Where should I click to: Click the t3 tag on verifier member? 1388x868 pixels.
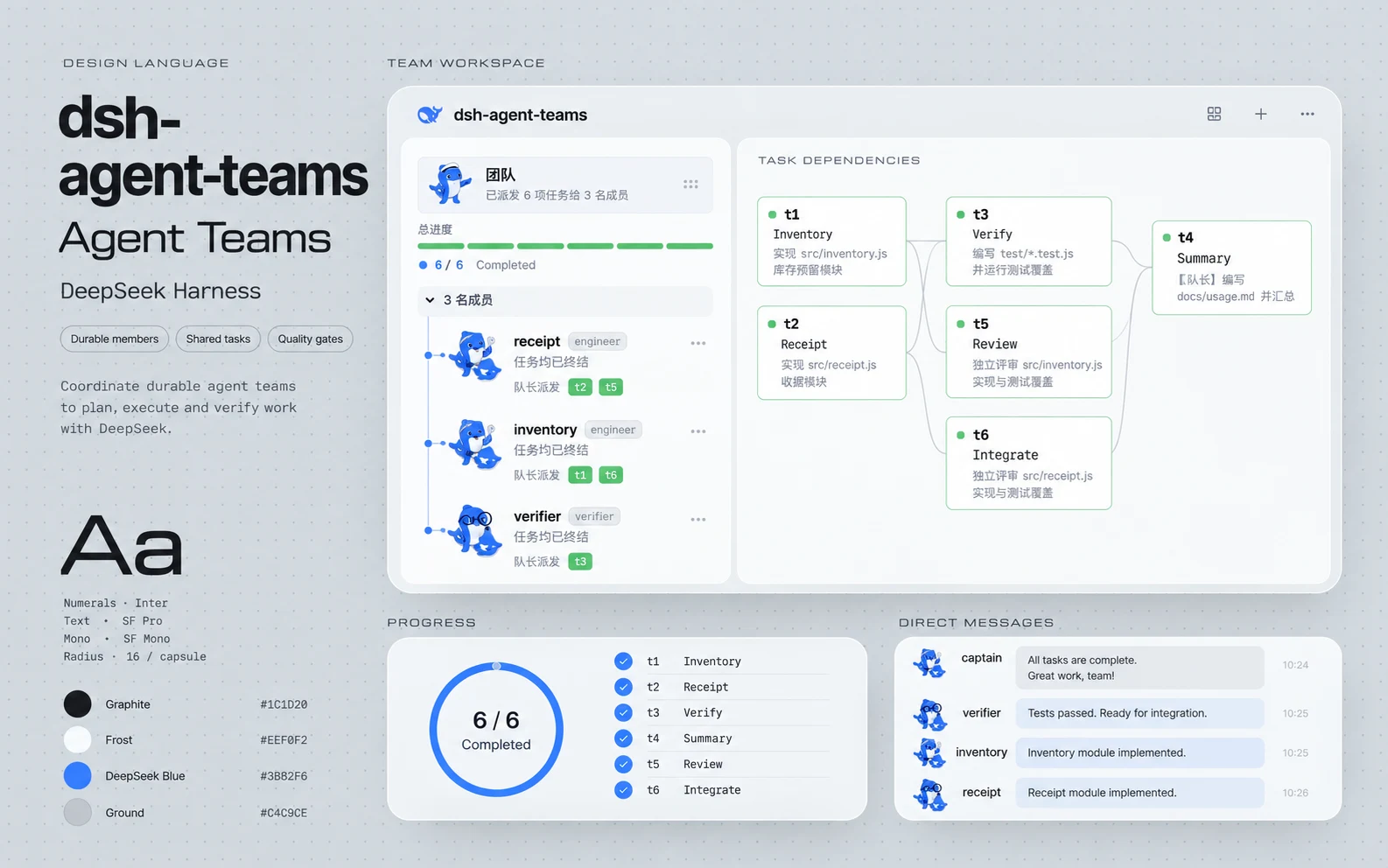point(580,562)
